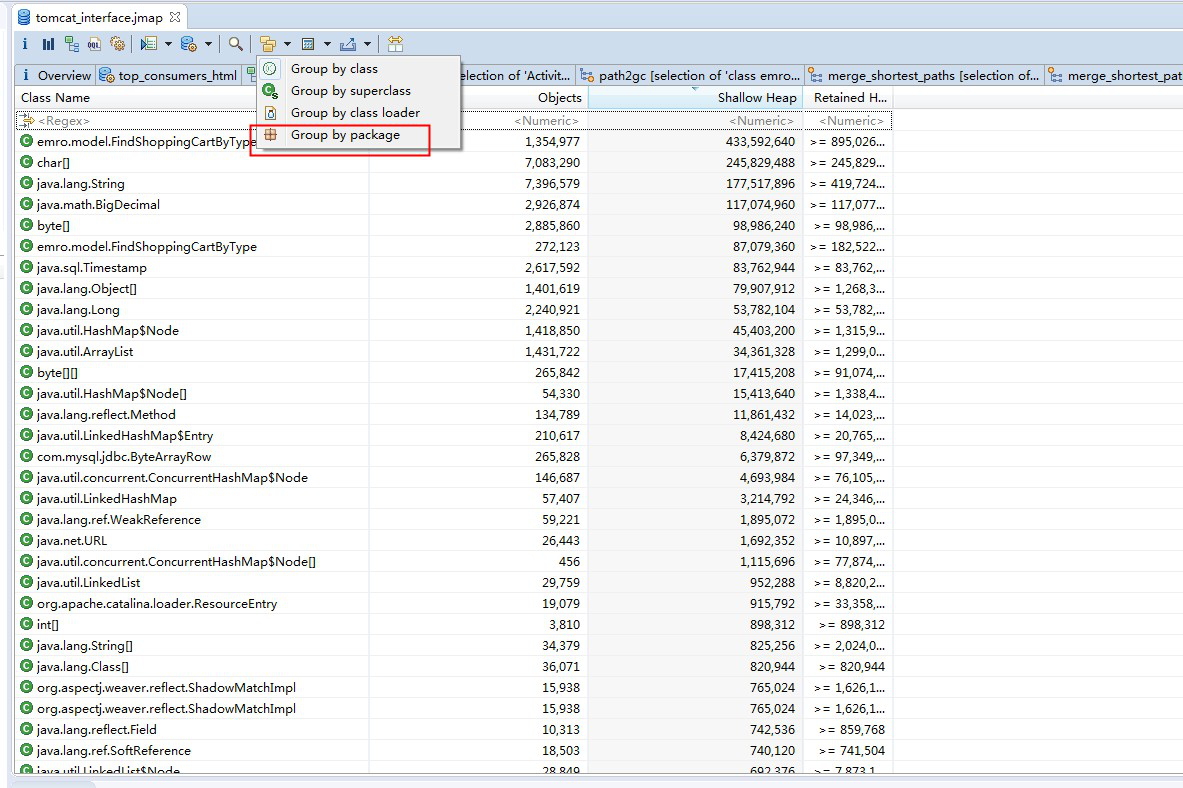Select Group by class loader
The height and width of the screenshot is (788, 1183).
pyautogui.click(x=355, y=113)
